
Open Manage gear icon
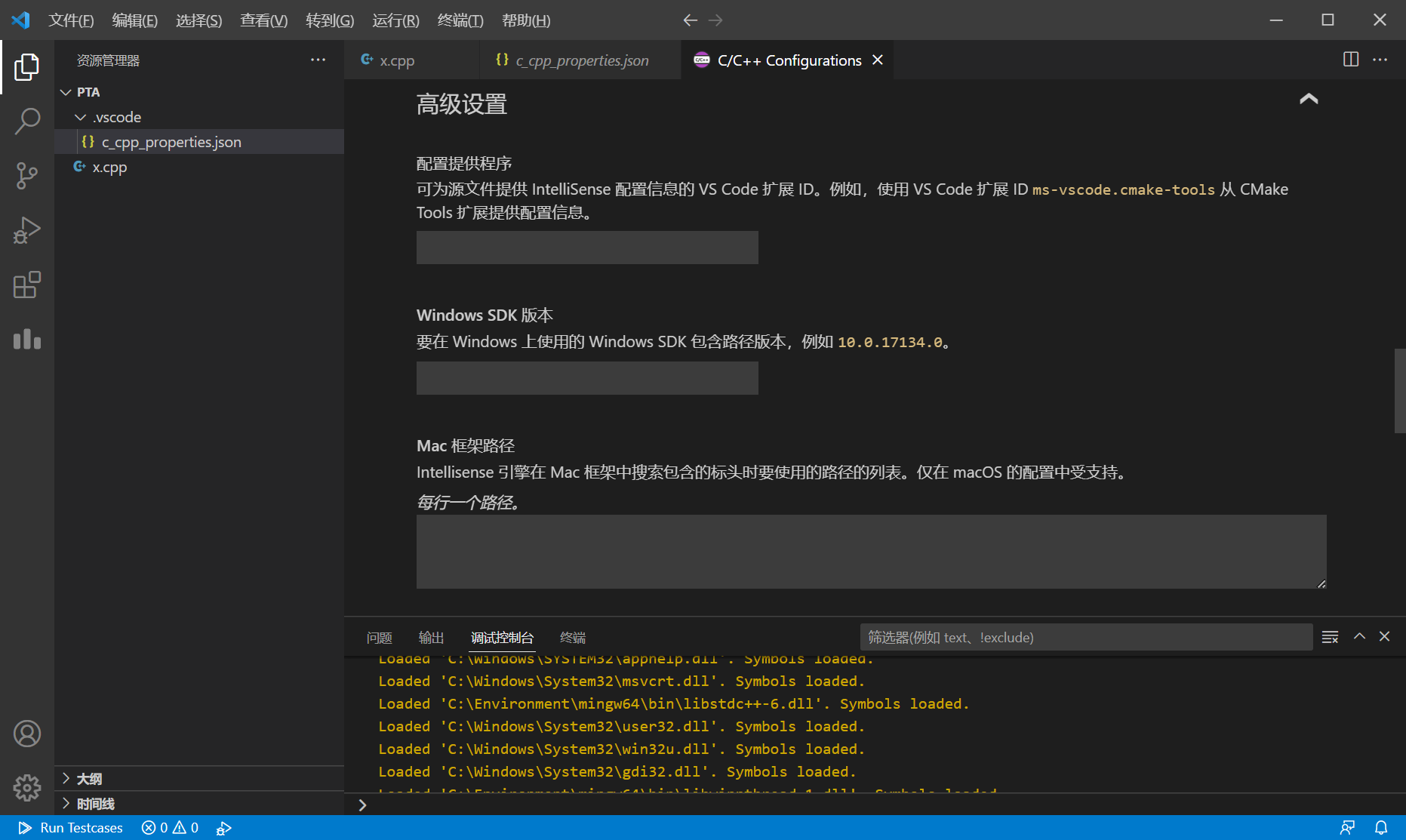(27, 788)
